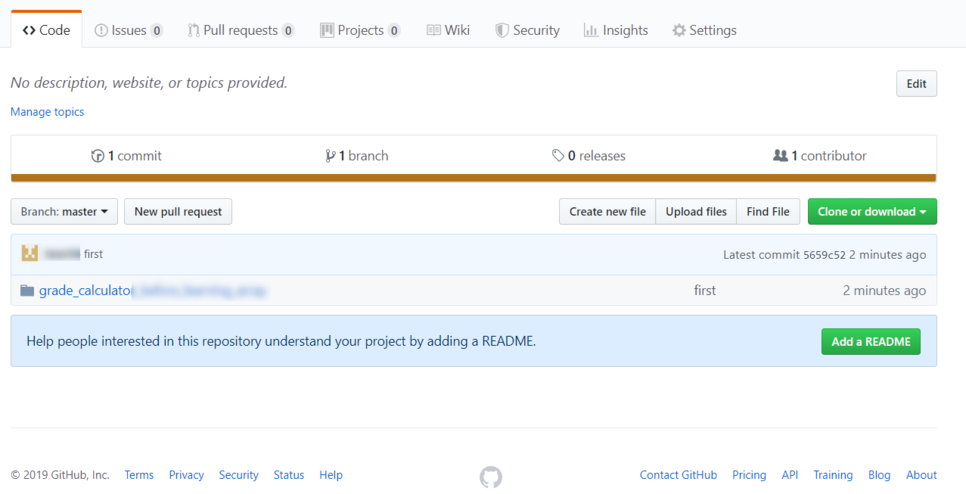The width and height of the screenshot is (966, 494).
Task: Open the Insights tab
Action: (x=615, y=30)
